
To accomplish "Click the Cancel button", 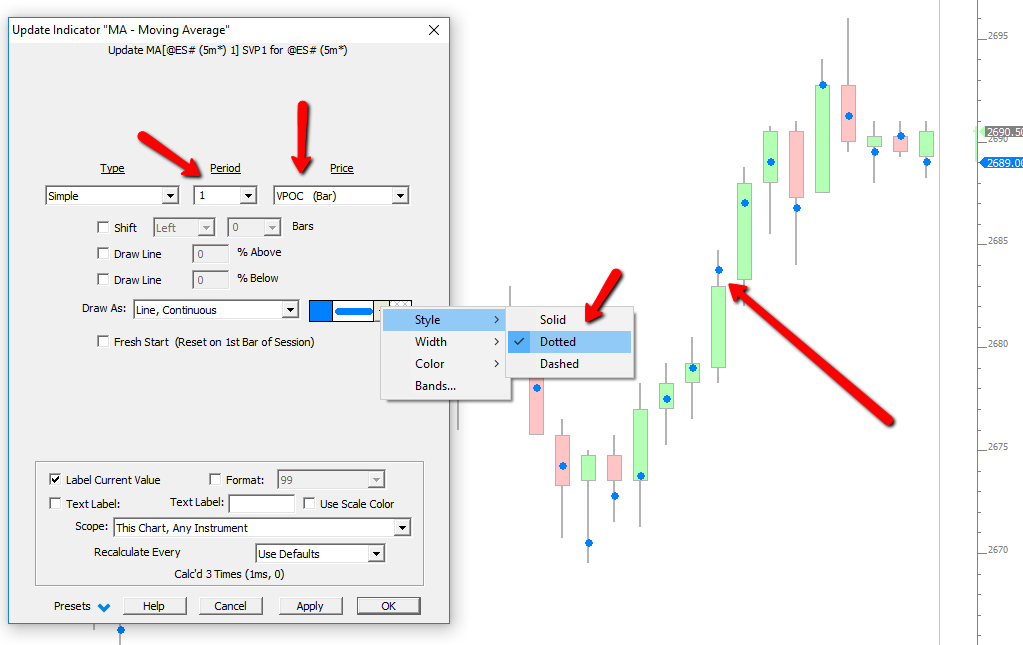I will click(231, 606).
